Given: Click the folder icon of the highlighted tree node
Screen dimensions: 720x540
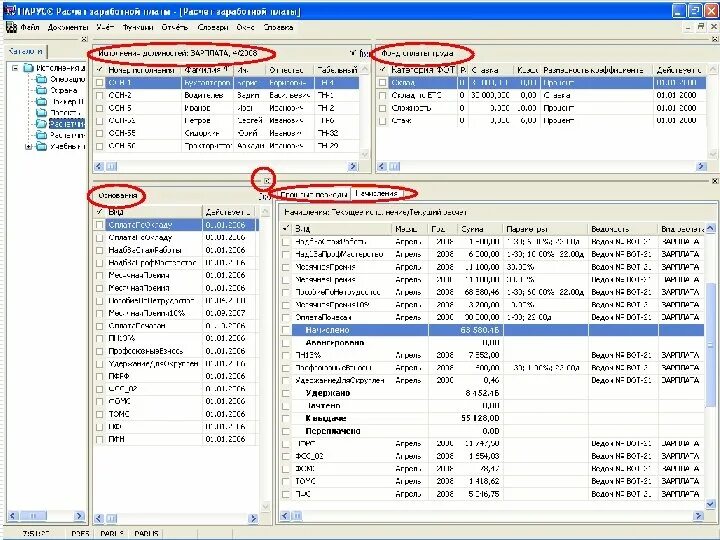Looking at the screenshot, I should [x=42, y=124].
